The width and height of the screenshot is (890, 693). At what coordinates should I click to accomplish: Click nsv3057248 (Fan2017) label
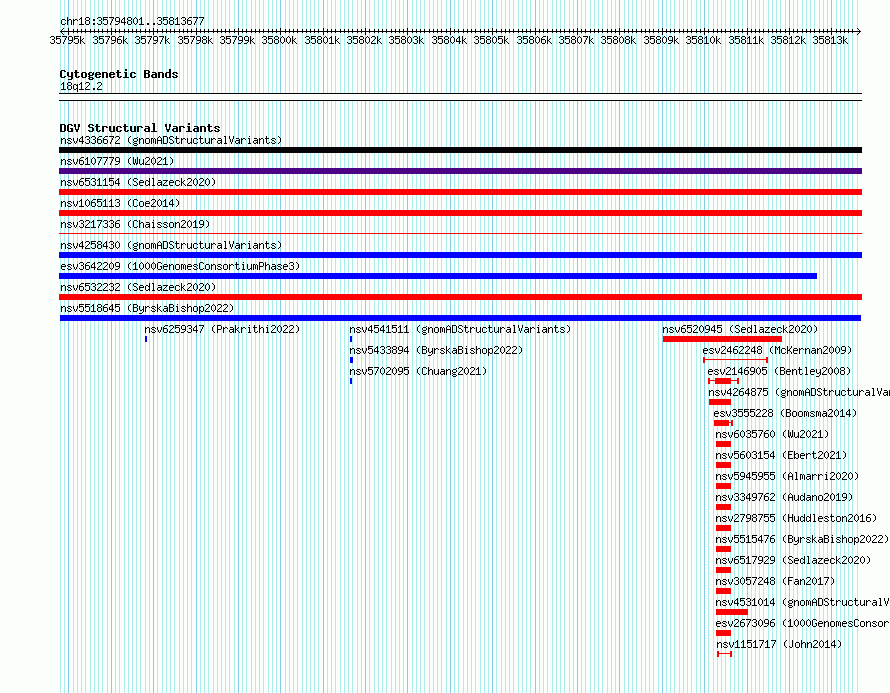pos(775,581)
